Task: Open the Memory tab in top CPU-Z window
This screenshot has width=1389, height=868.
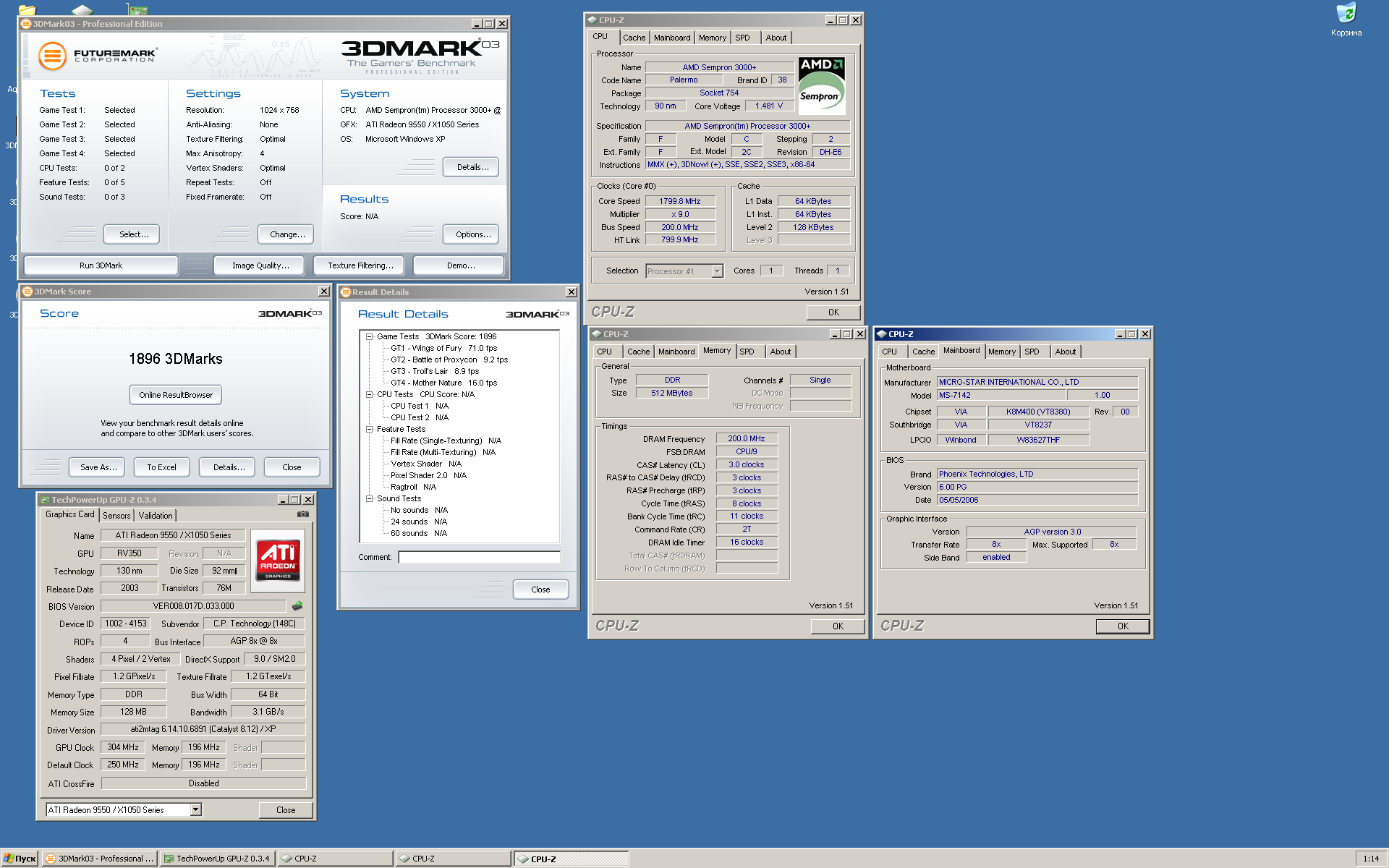Action: (x=713, y=38)
